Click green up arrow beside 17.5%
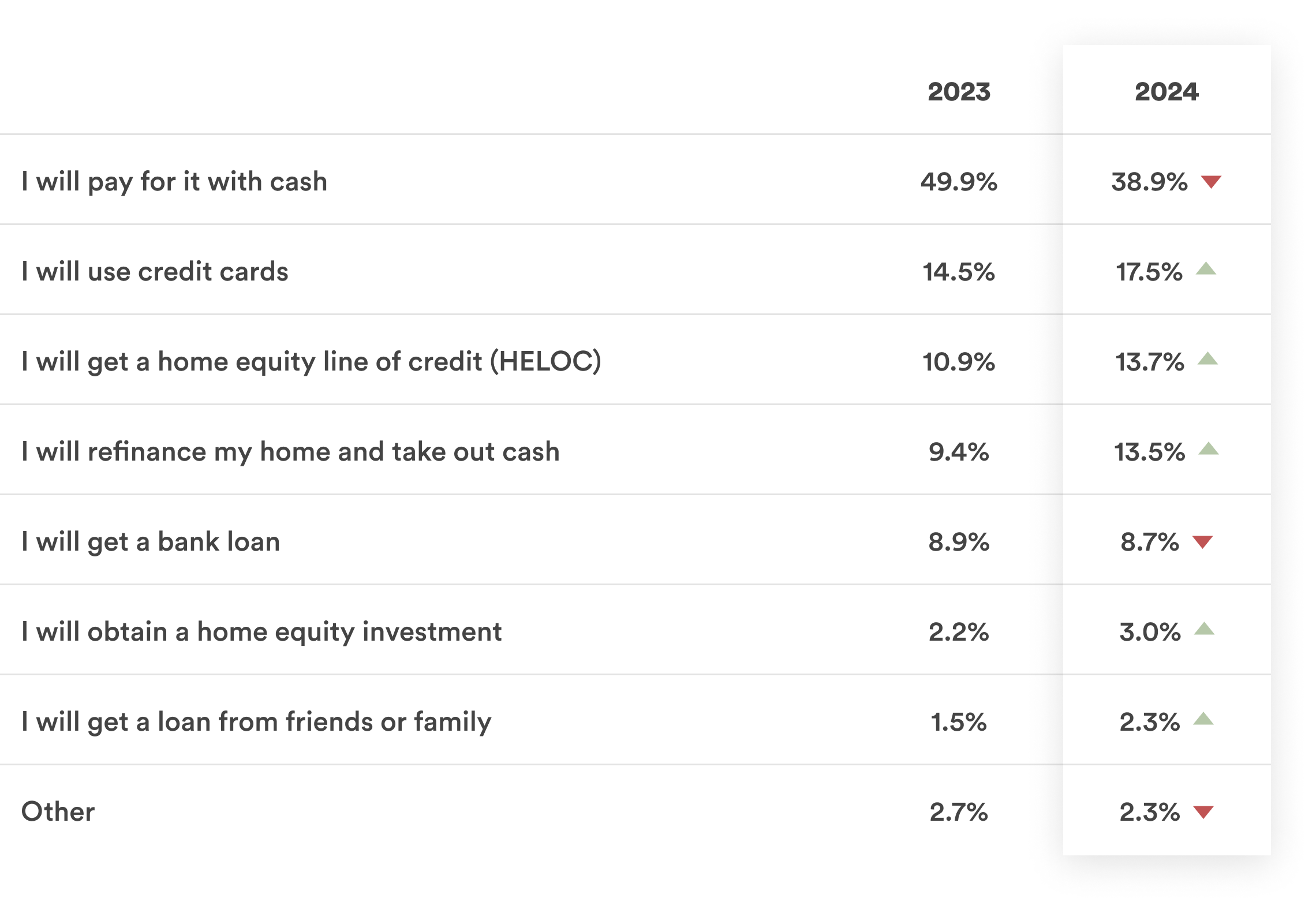Screen dimensions: 1316x905 pos(1206,268)
